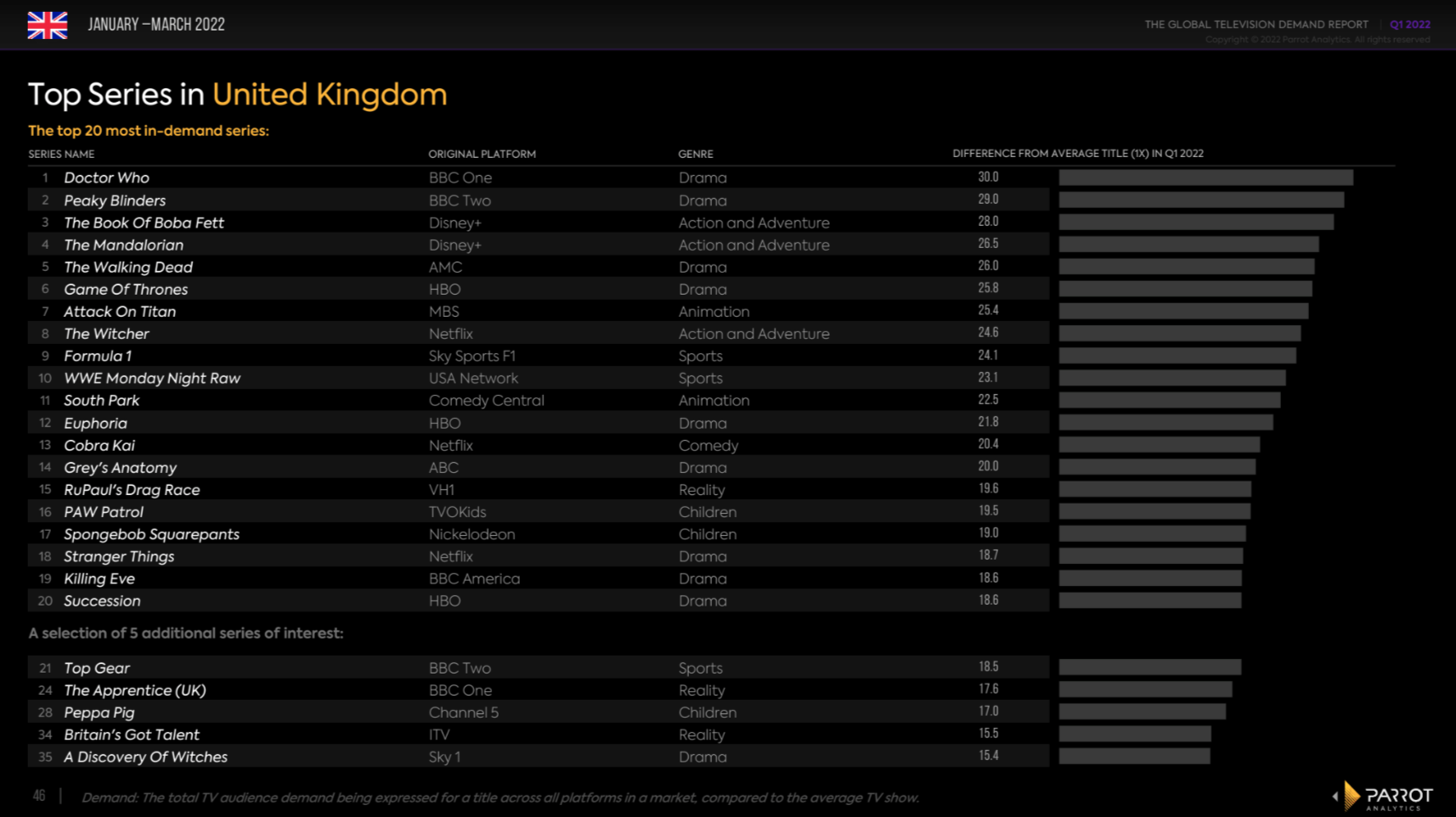Expand the SERIES NAME column header
Image resolution: width=1456 pixels, height=817 pixels.
(60, 154)
